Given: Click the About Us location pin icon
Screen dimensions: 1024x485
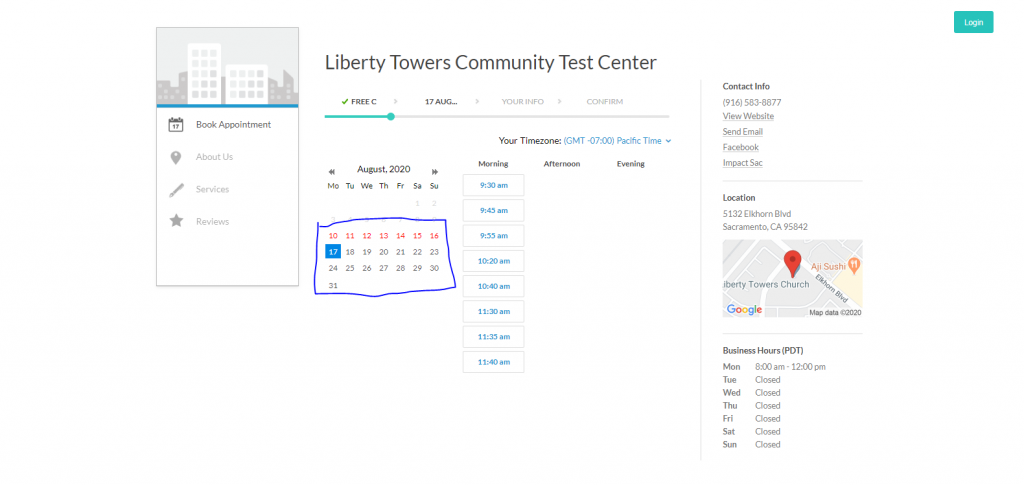Looking at the screenshot, I should coord(176,157).
